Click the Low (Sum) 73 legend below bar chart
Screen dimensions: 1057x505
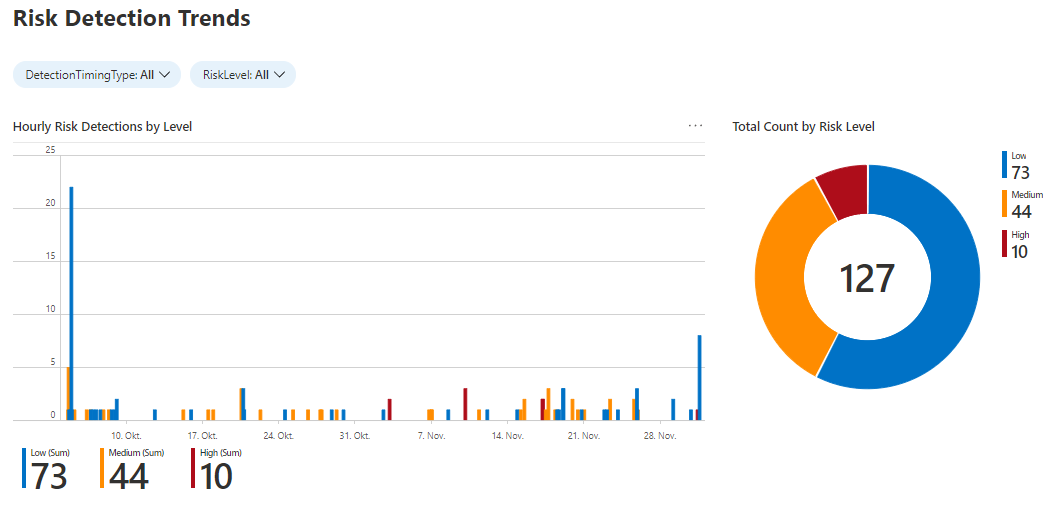46,469
